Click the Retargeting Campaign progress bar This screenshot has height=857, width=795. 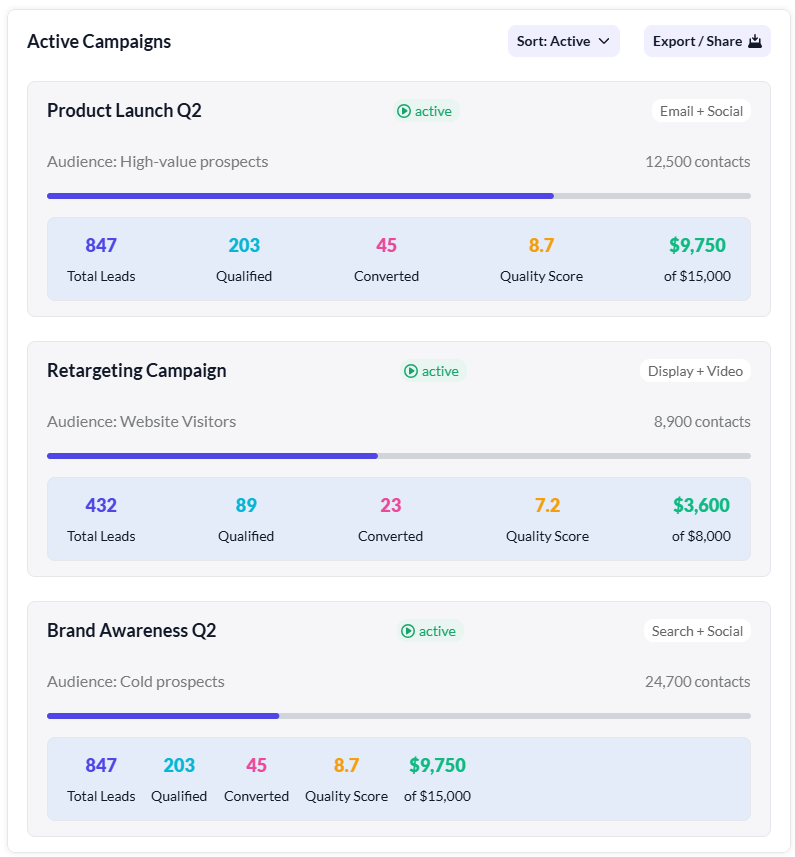tap(398, 456)
